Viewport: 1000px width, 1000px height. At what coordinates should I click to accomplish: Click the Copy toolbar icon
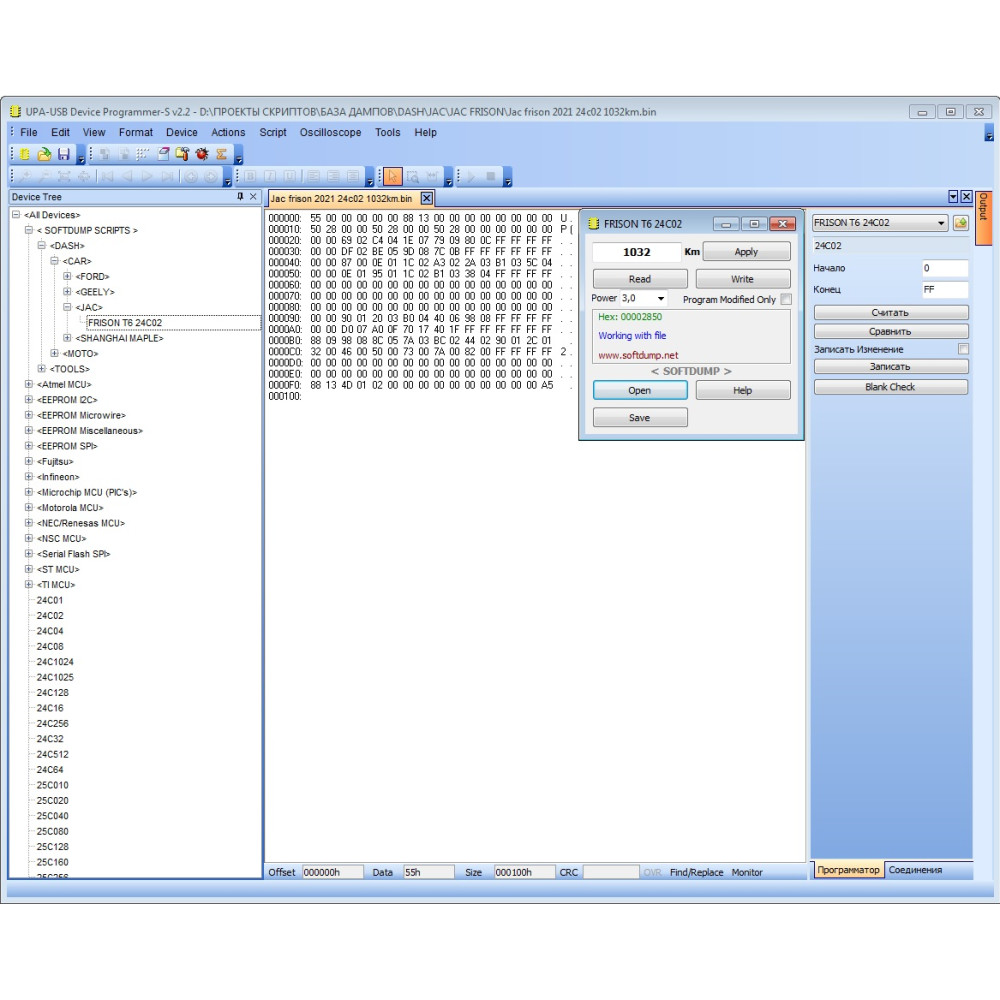coord(105,154)
